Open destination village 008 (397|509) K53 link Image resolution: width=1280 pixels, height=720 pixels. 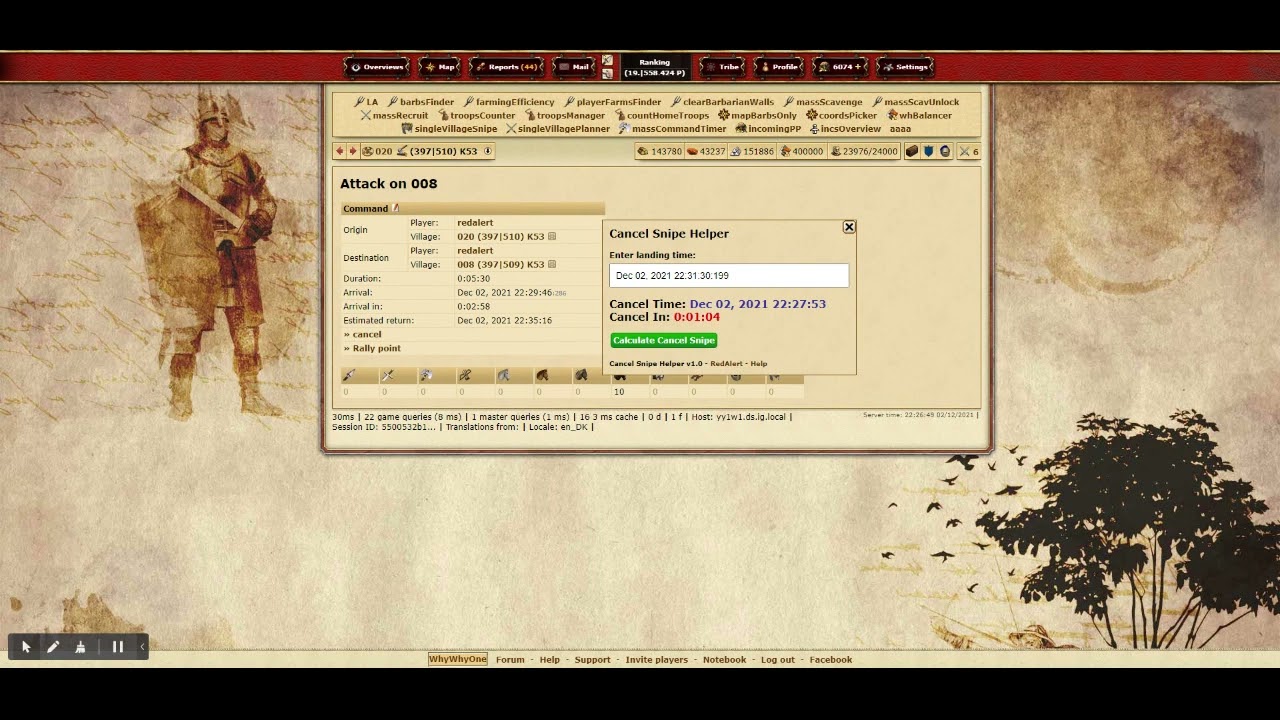pos(501,265)
